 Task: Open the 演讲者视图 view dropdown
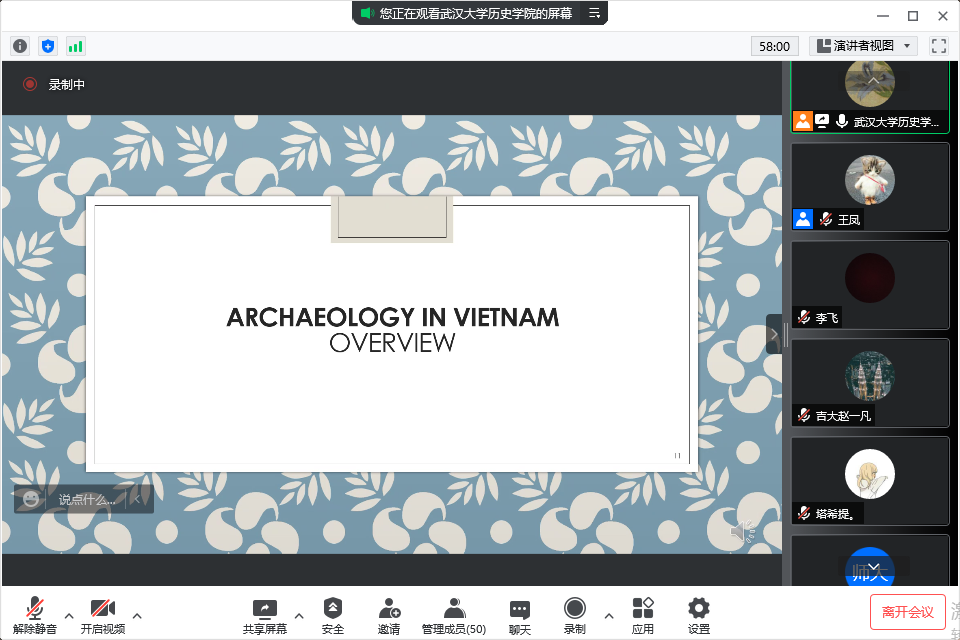click(x=864, y=46)
